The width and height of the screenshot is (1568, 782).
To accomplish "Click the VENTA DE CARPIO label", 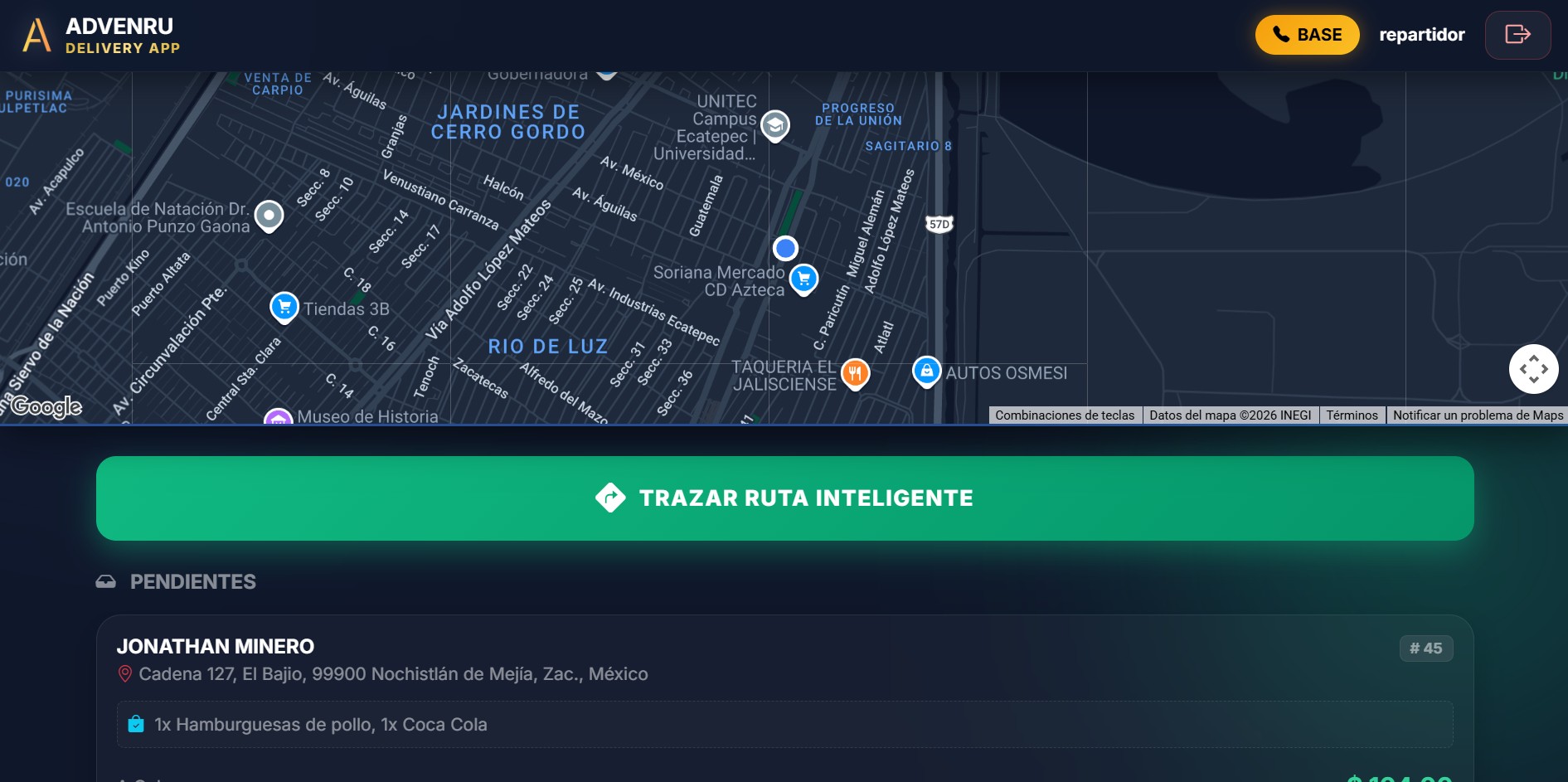I will point(278,84).
